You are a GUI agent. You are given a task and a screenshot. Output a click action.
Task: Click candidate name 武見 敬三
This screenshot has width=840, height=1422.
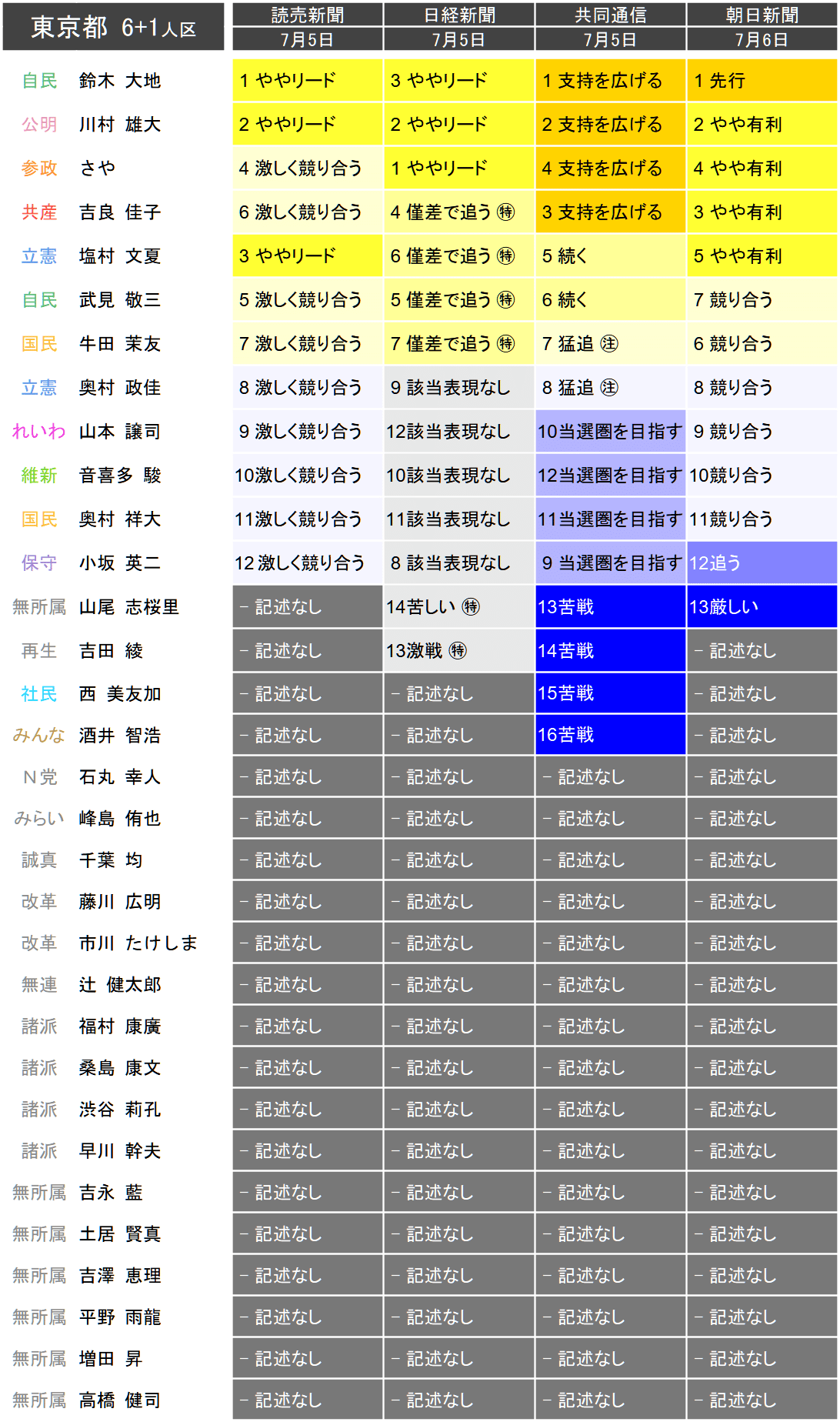pos(120,300)
